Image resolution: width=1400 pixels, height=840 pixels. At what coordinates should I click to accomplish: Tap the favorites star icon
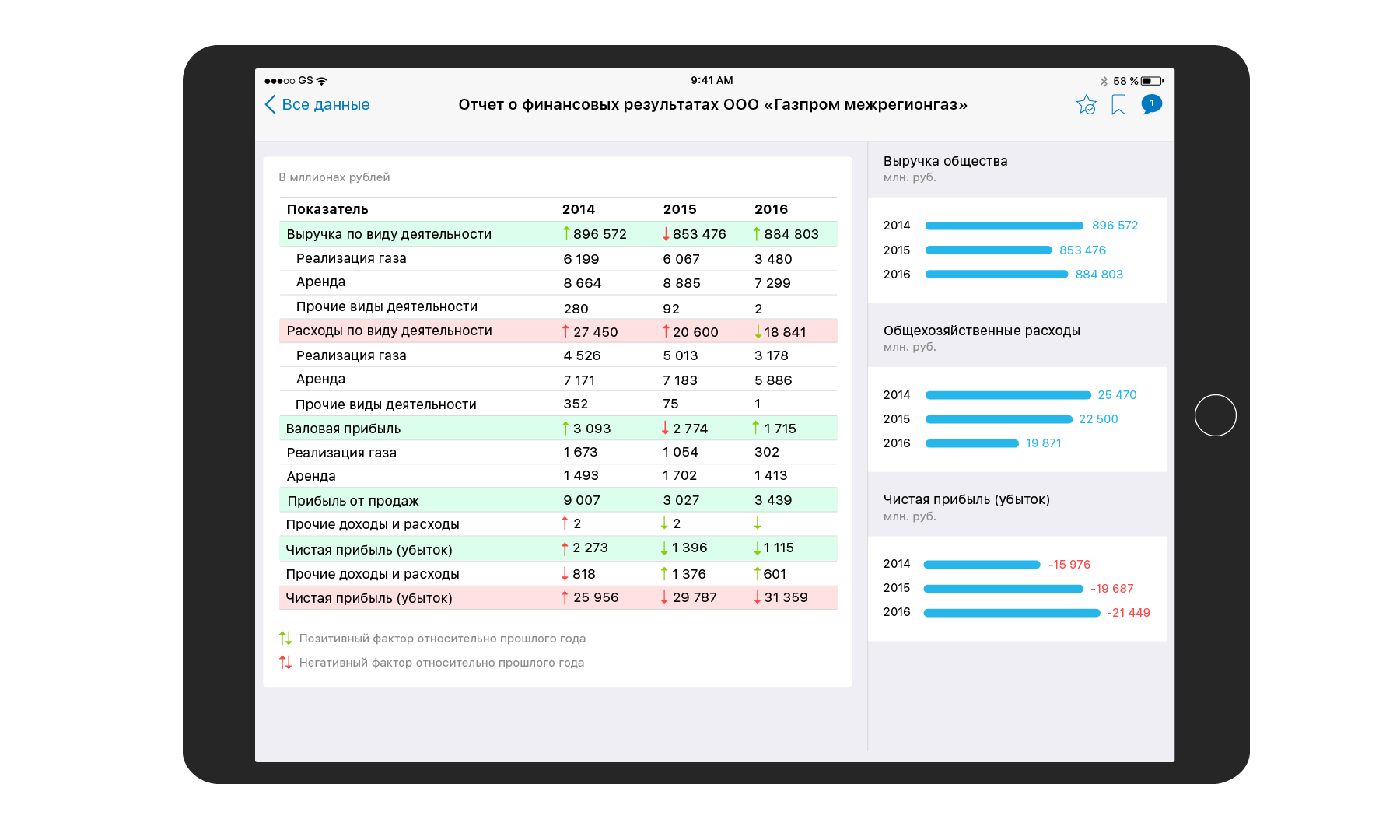(1086, 104)
